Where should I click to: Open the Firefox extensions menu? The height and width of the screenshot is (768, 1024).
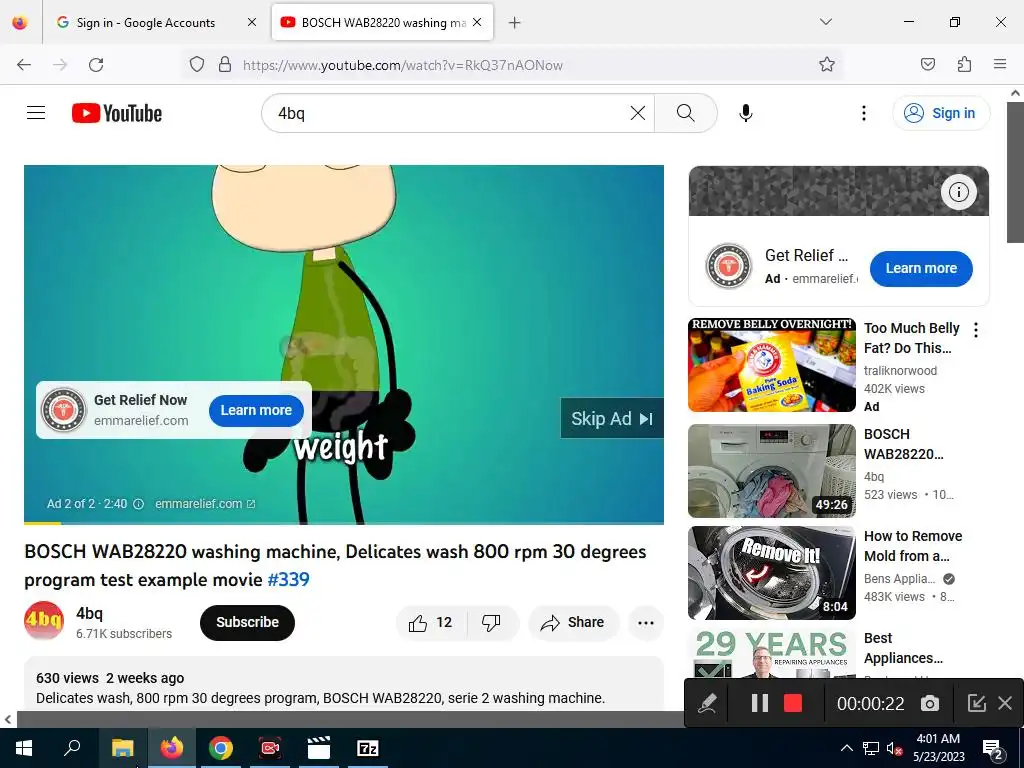964,64
